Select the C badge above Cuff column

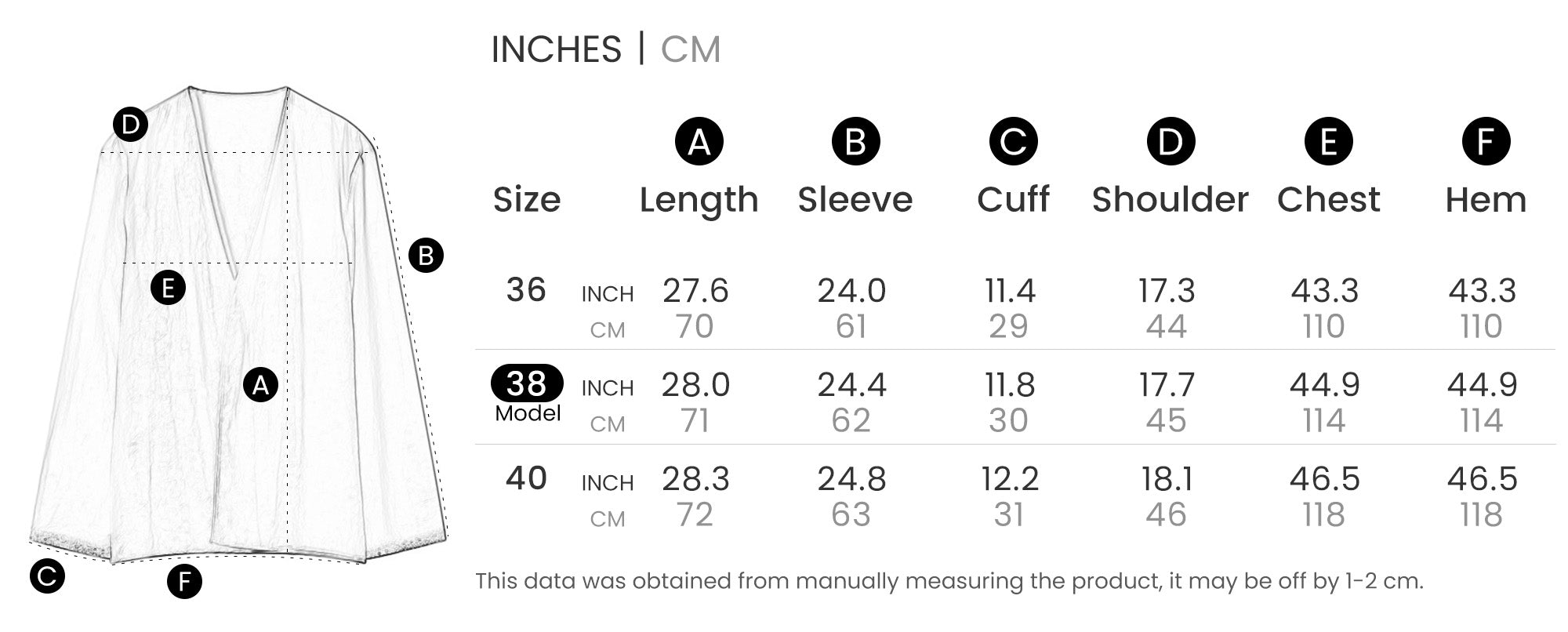click(1013, 142)
